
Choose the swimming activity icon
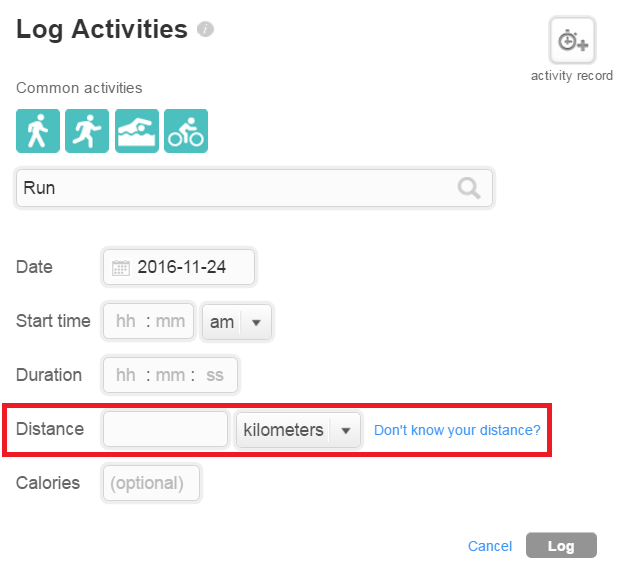(137, 131)
